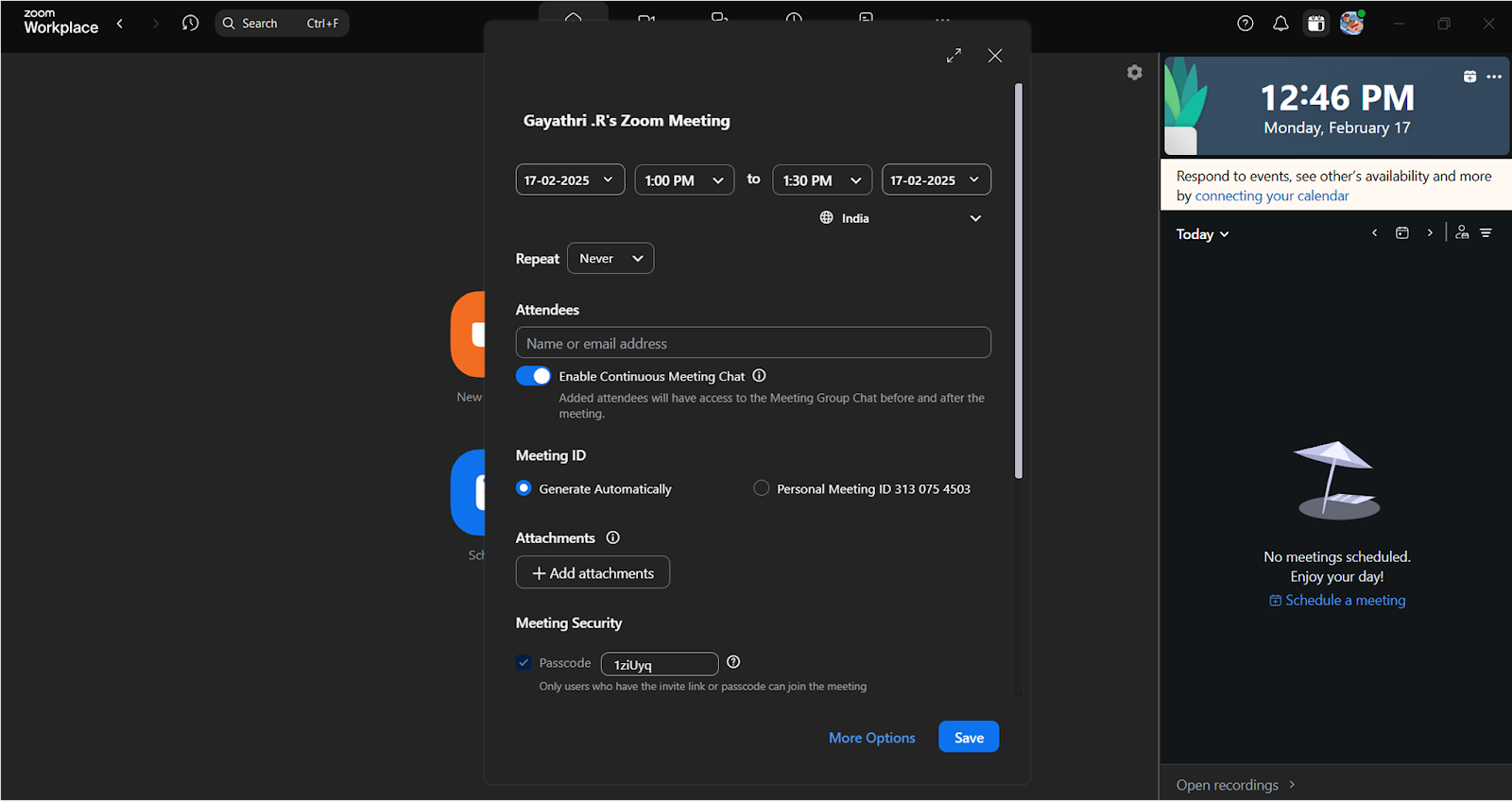
Task: Open the Repeat Never dropdown
Action: [610, 259]
